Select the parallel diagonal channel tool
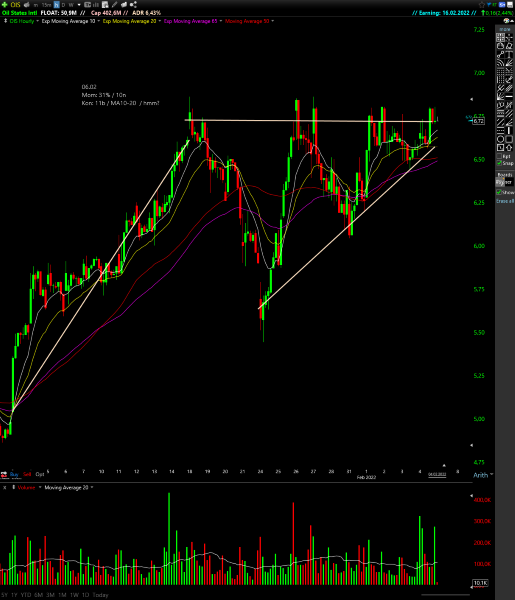Viewport: 515px width, 600px height. click(509, 113)
